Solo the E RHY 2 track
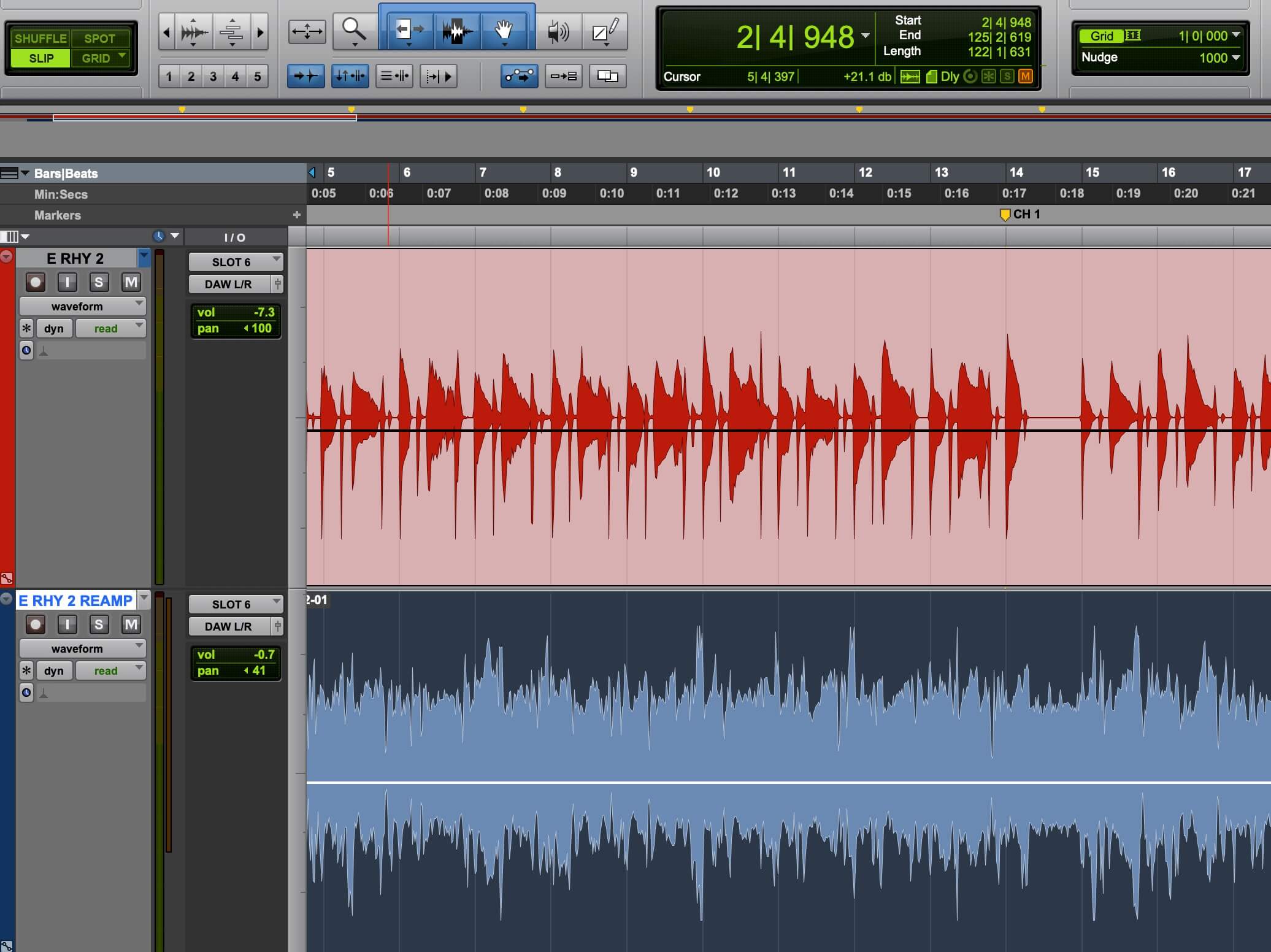Screen dimensions: 1271x952 99,282
